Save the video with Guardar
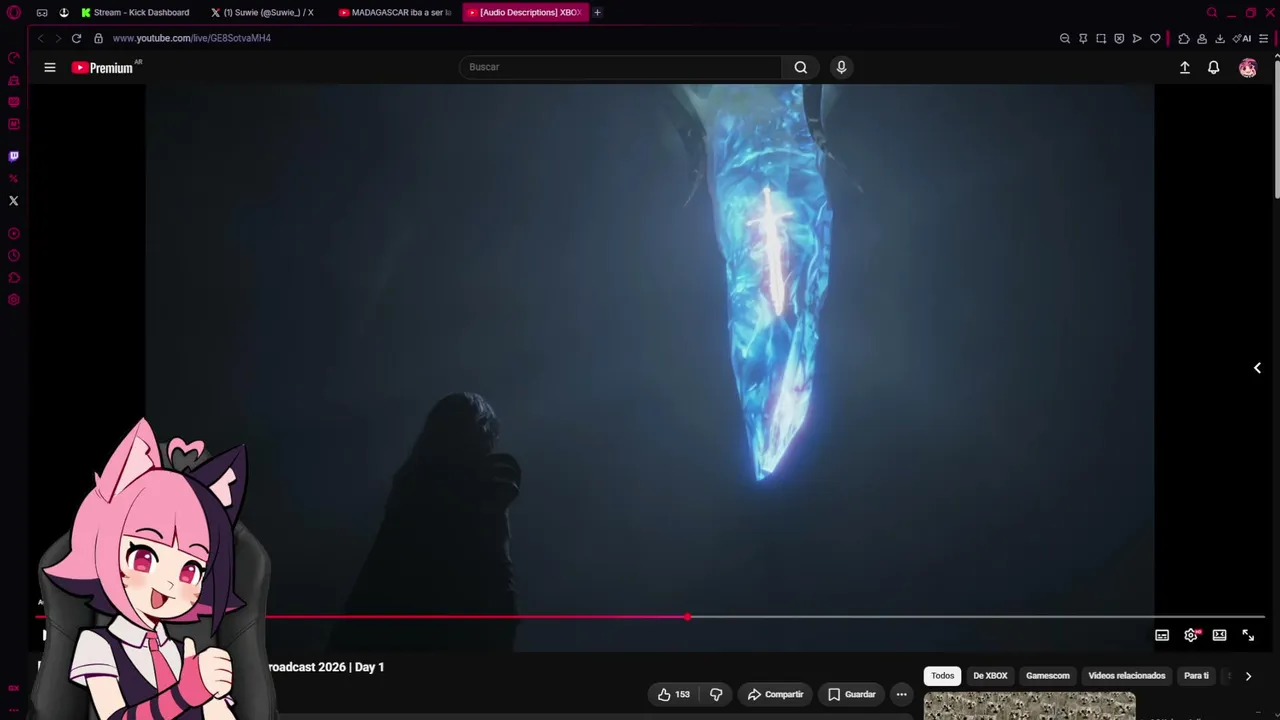1280x720 pixels. tap(851, 694)
